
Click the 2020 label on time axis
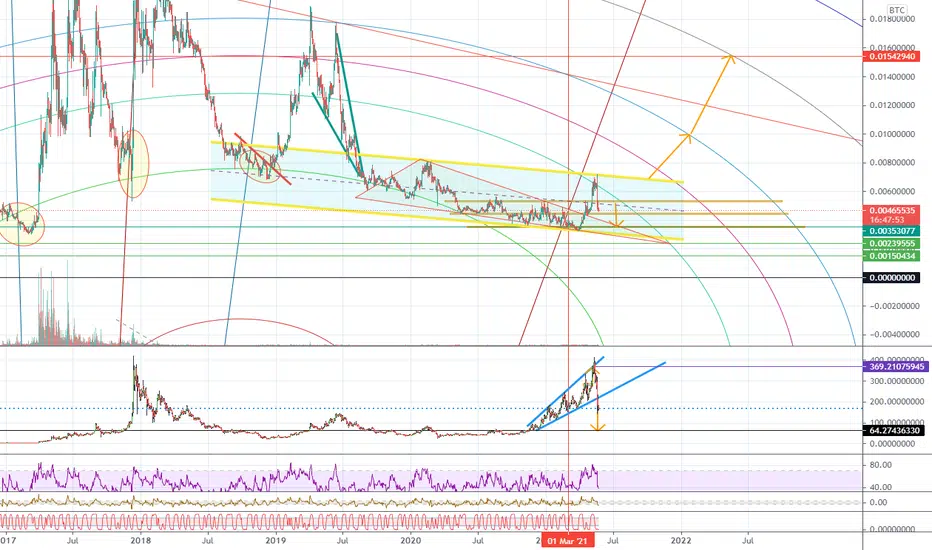[x=411, y=540]
